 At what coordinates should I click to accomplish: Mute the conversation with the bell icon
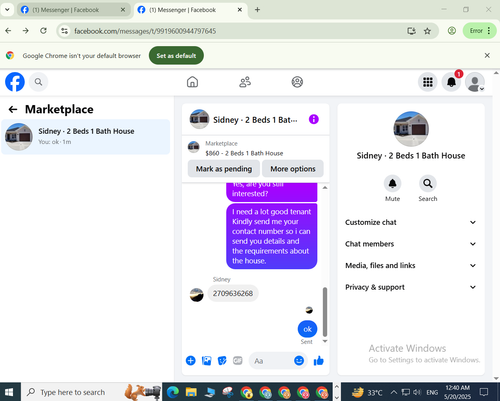click(x=392, y=183)
